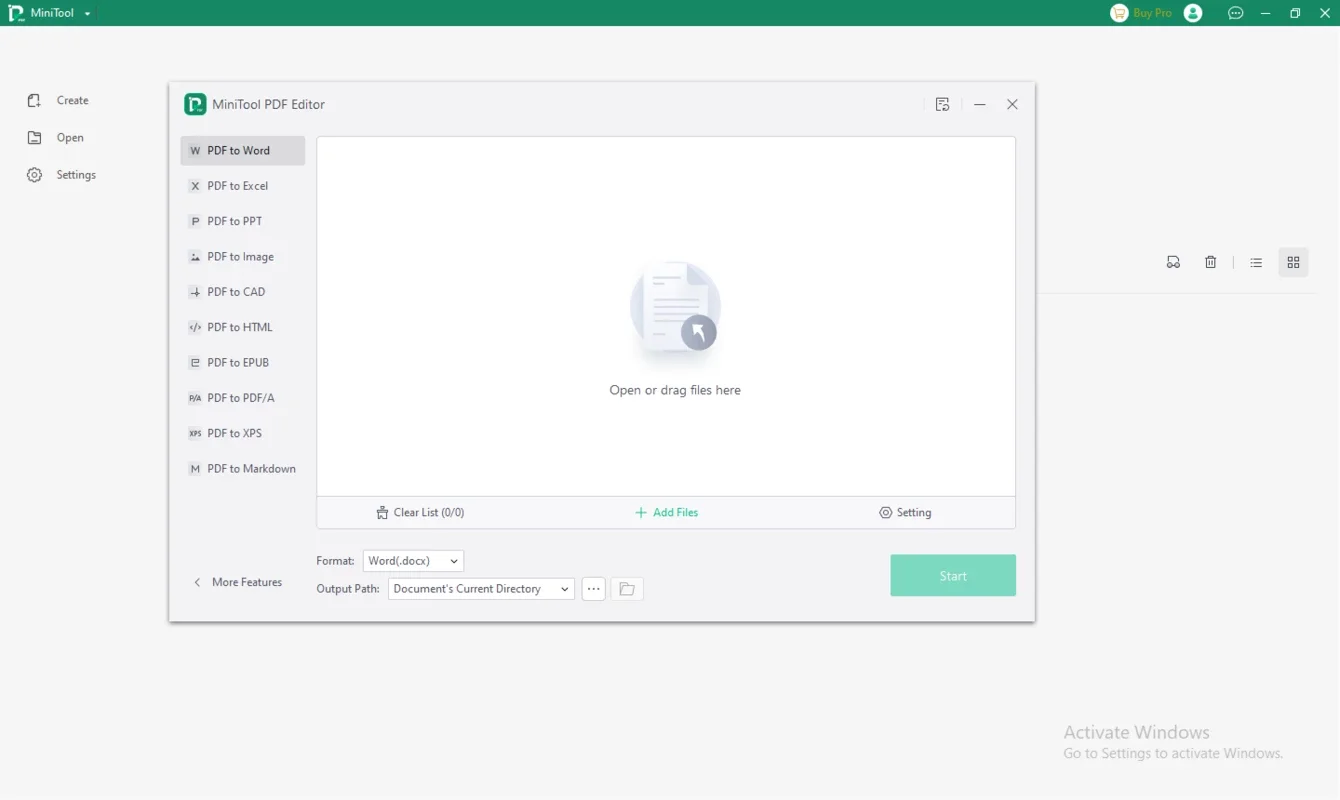Image resolution: width=1340 pixels, height=800 pixels.
Task: Select PDF to PPT conversion
Action: click(243, 221)
